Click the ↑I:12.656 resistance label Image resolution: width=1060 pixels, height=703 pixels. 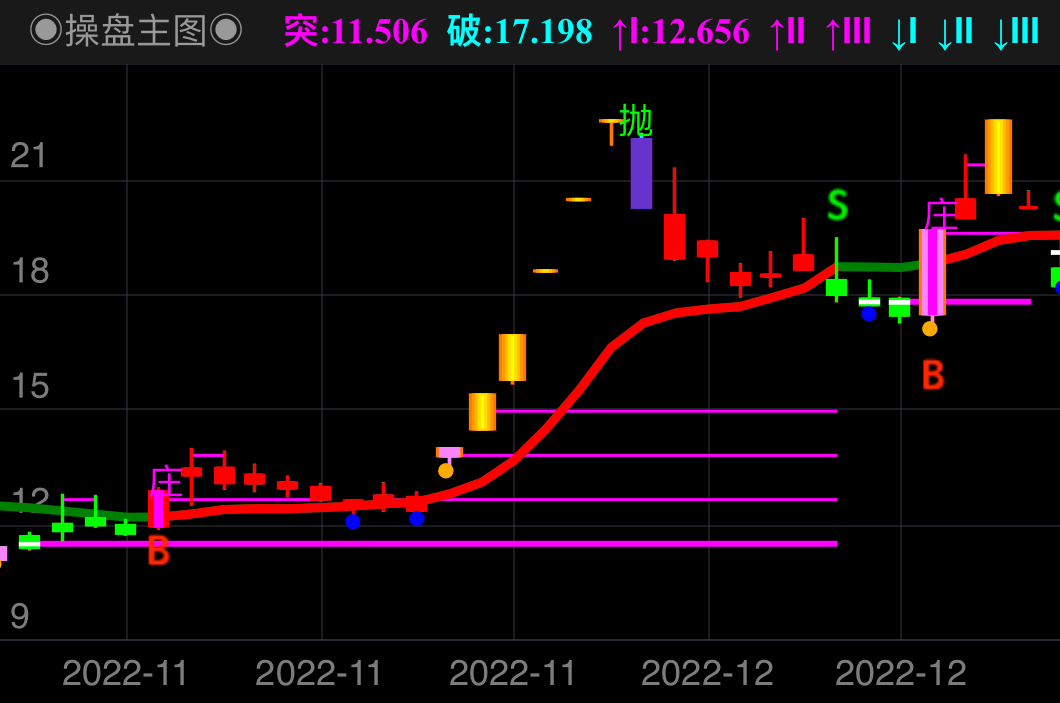click(x=680, y=32)
